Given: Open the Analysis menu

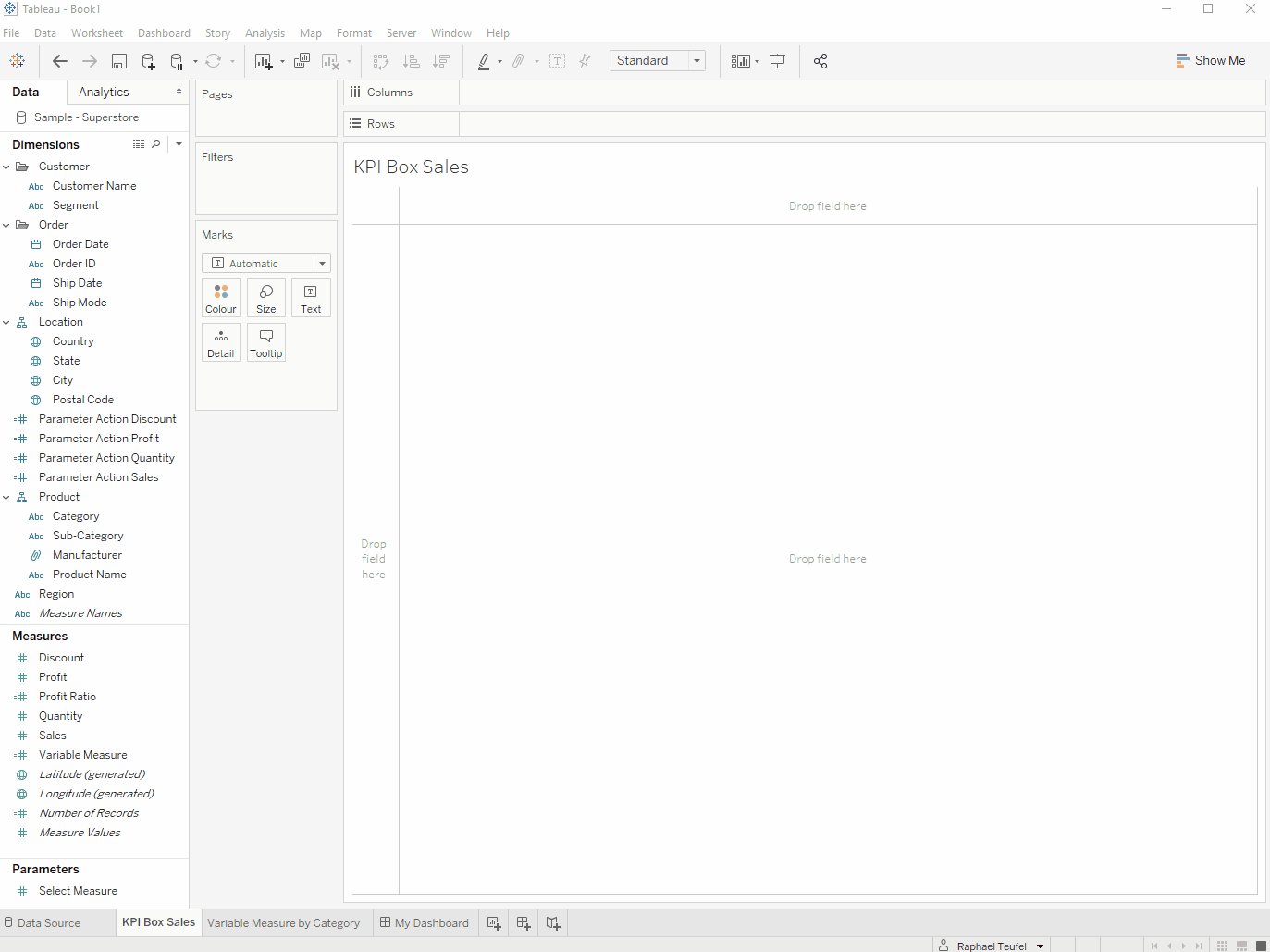Looking at the screenshot, I should (x=265, y=33).
